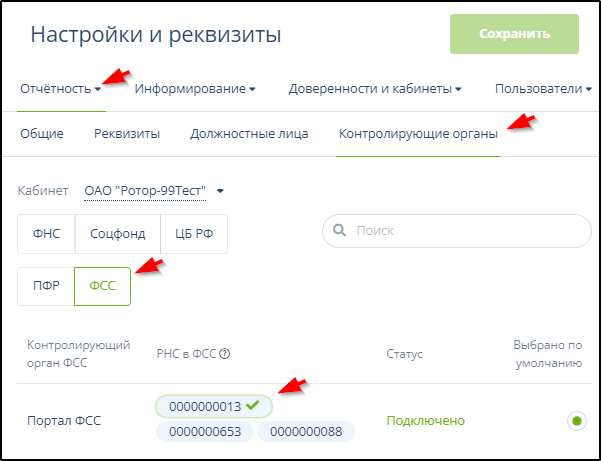Image resolution: width=601 pixels, height=461 pixels.
Task: Select the ЦБ РФ authority button
Action: 194,234
